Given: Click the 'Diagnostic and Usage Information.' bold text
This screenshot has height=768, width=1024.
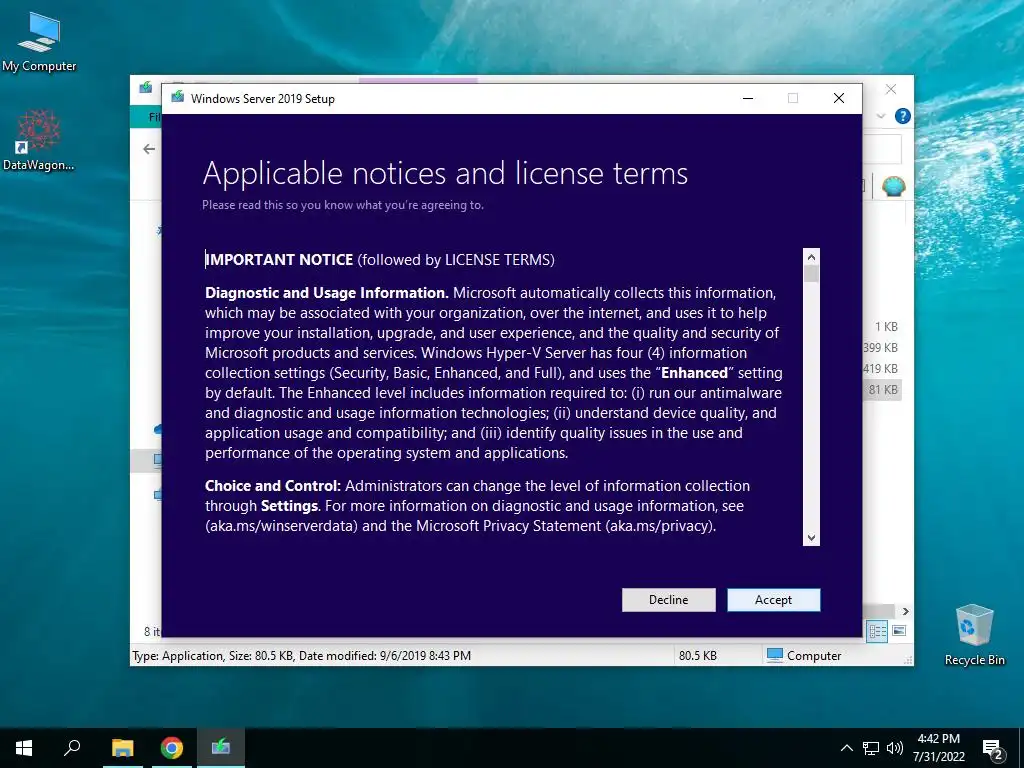Looking at the screenshot, I should coord(327,293).
